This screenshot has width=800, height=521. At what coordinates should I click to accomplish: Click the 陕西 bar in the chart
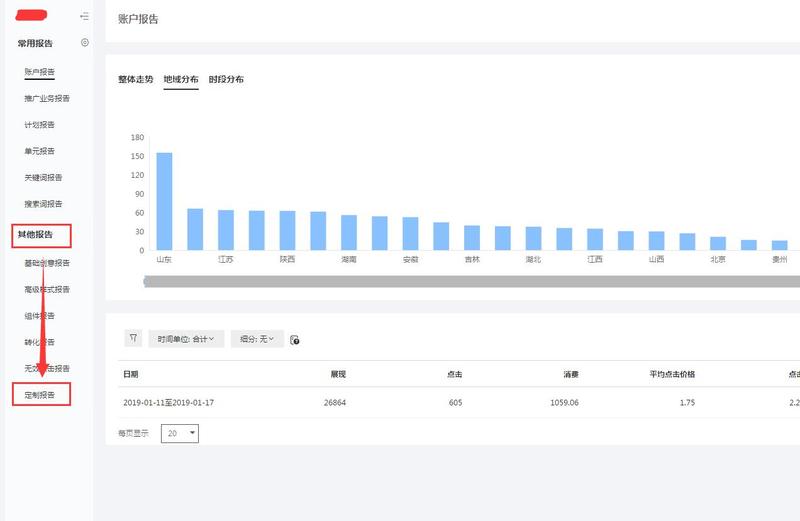287,230
